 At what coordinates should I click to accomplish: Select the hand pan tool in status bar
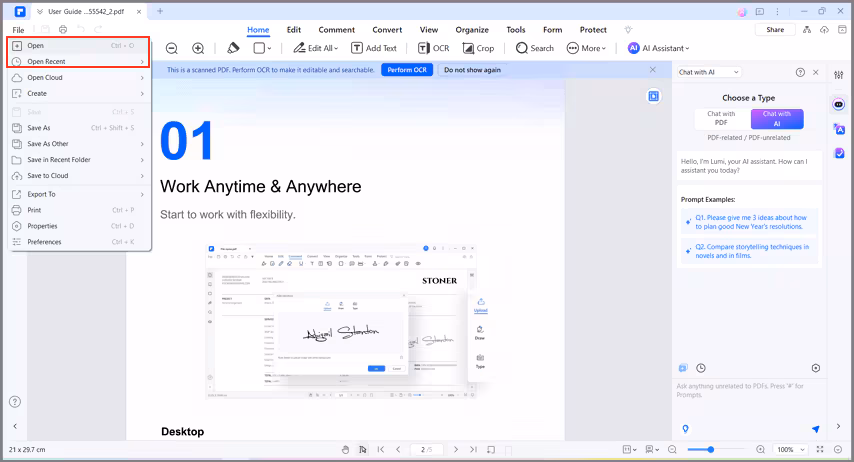tap(345, 450)
